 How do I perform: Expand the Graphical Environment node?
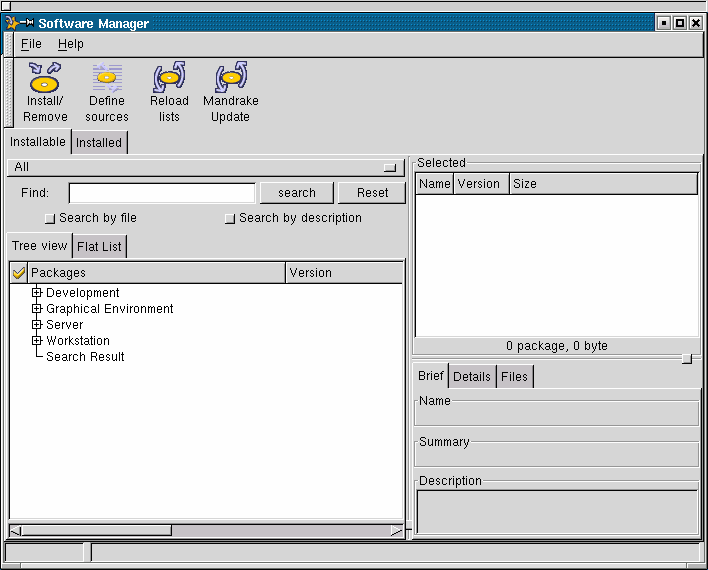[x=37, y=308]
